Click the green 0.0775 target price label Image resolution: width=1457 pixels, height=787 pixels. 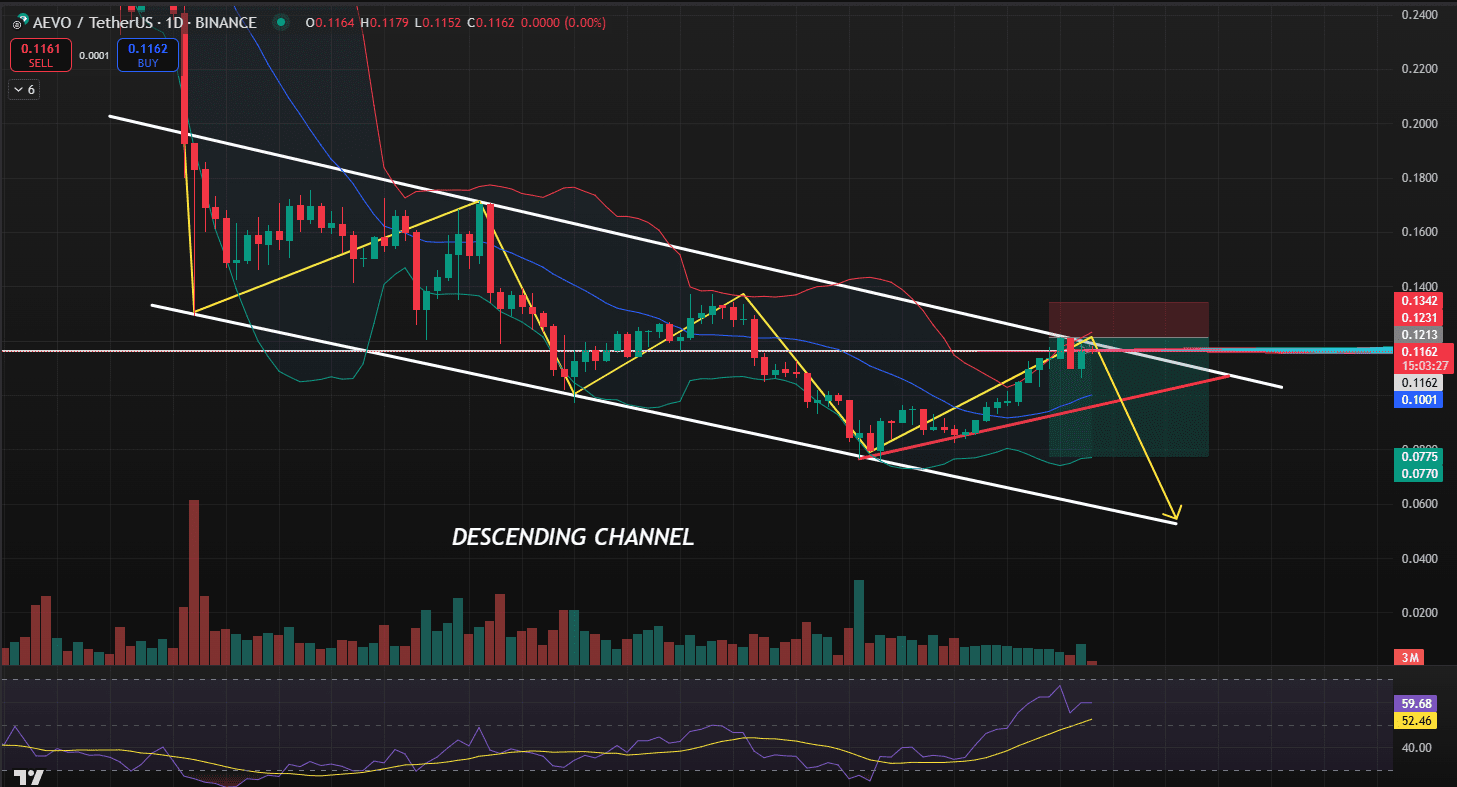pos(1420,456)
